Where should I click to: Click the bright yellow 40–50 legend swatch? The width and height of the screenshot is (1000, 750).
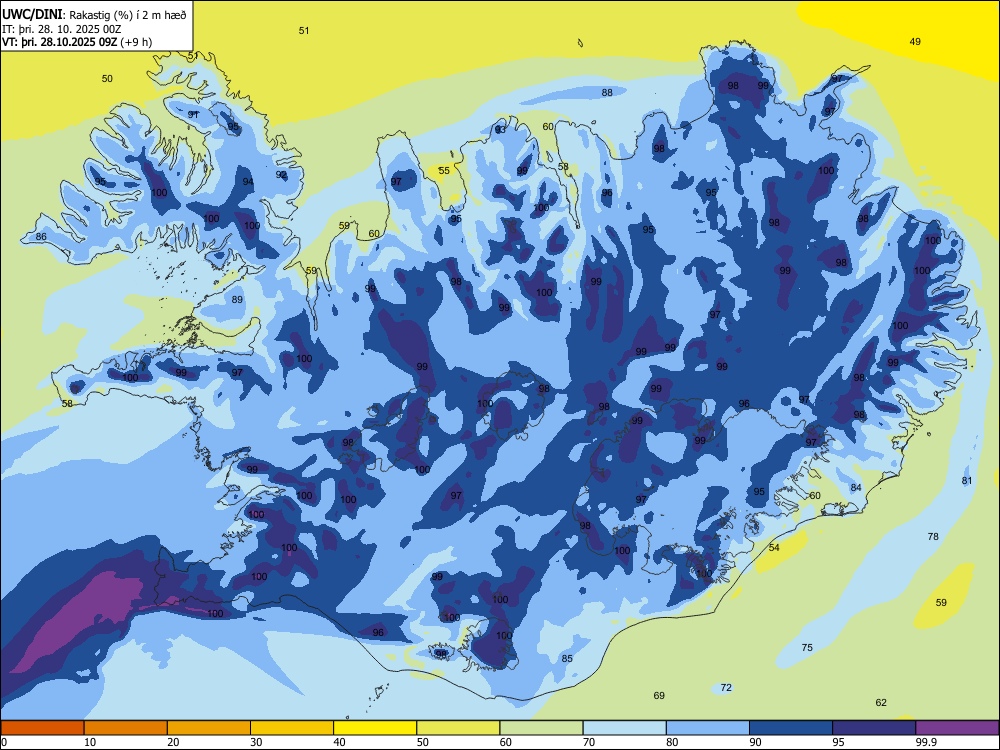[x=375, y=728]
